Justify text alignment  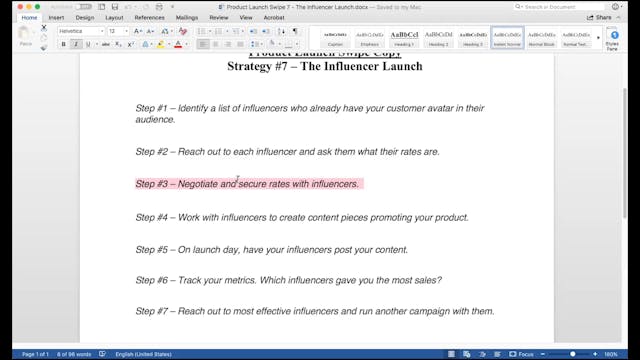240,44
